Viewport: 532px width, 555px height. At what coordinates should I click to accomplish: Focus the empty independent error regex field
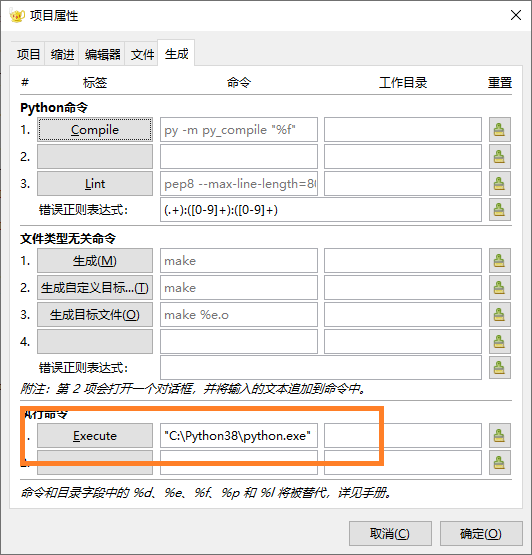tap(321, 367)
